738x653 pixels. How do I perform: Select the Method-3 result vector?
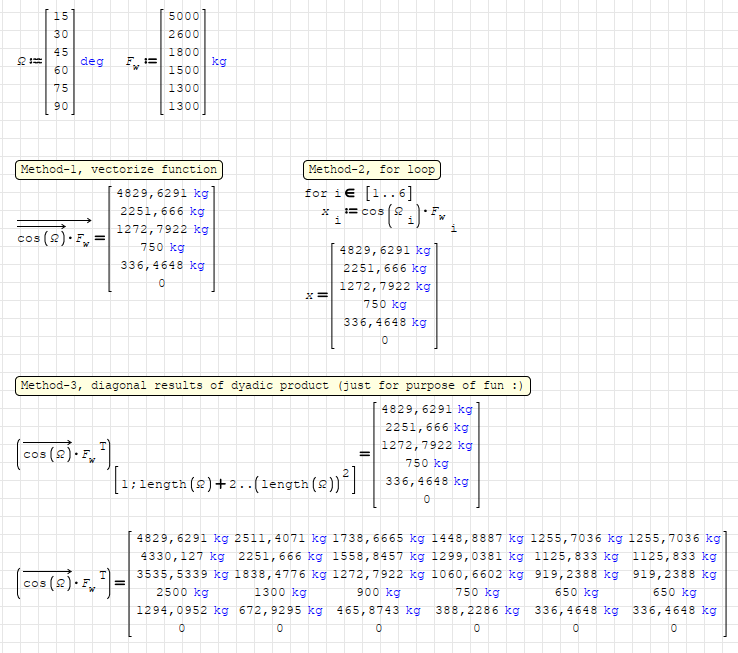pos(427,454)
